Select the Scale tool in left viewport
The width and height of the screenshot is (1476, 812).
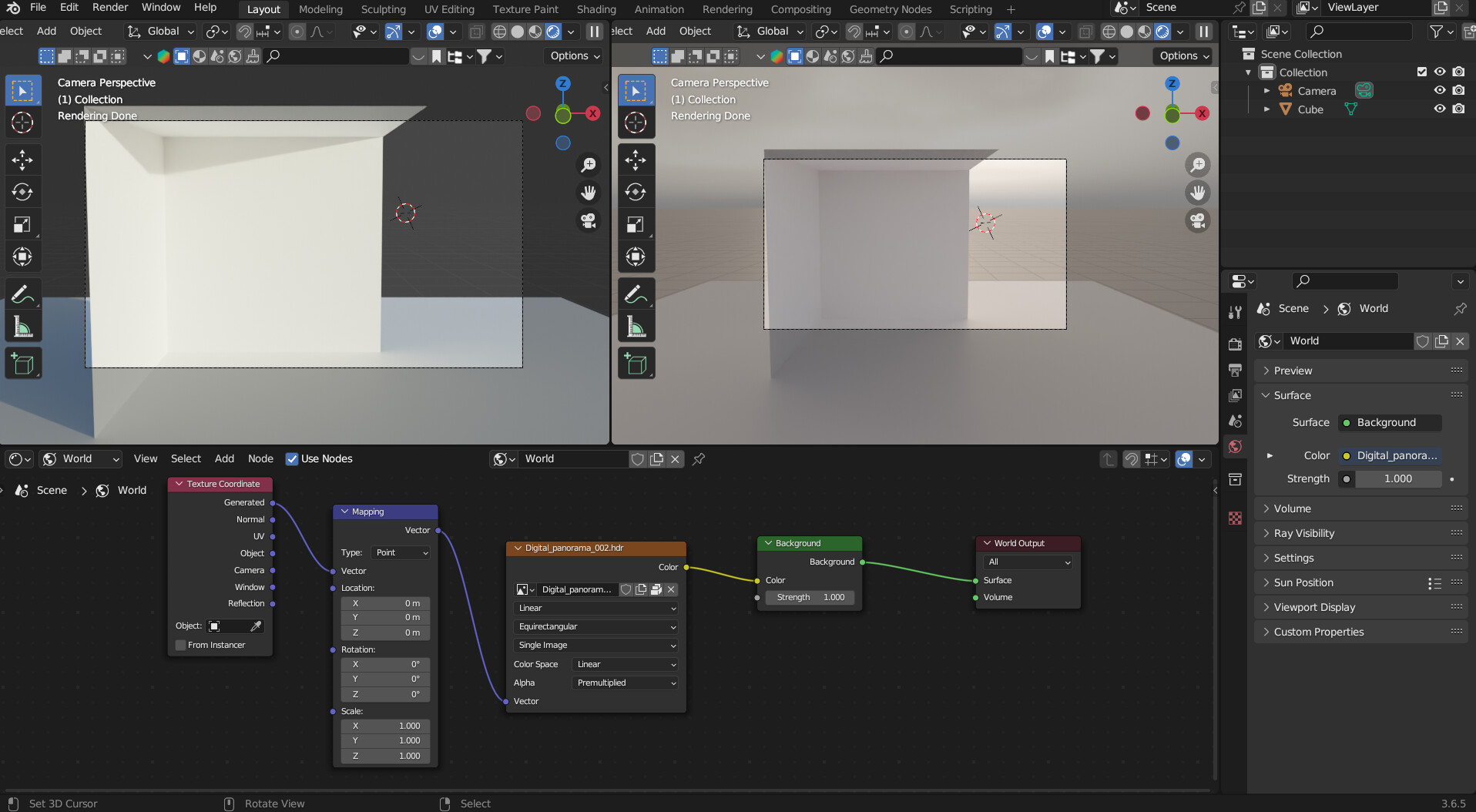[x=22, y=224]
